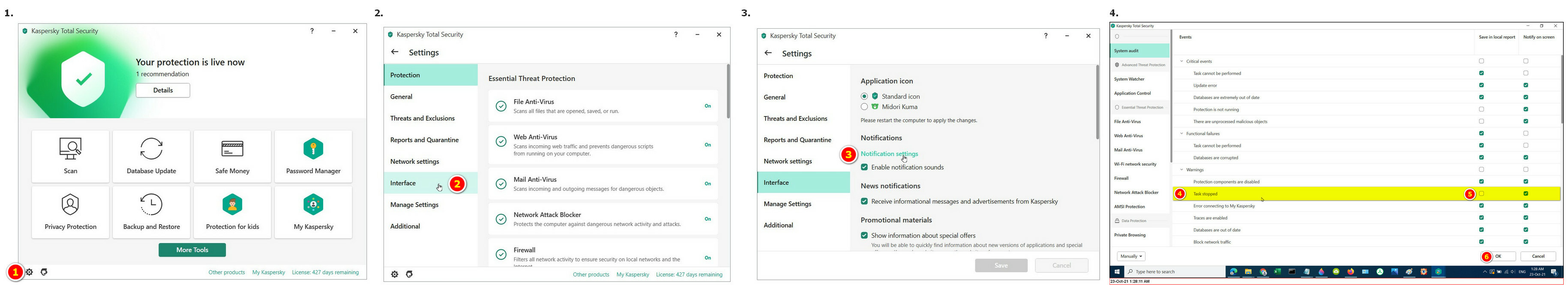Open the Scan tile in Kaspersky main window

click(71, 157)
